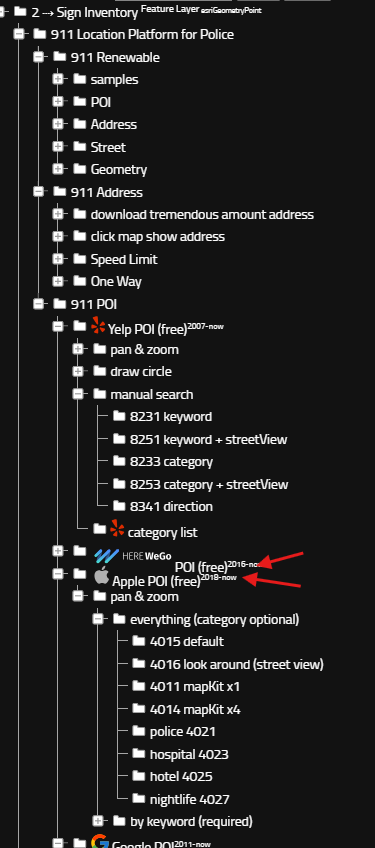The height and width of the screenshot is (848, 375).
Task: Select the One Way folder item
Action: 116,281
